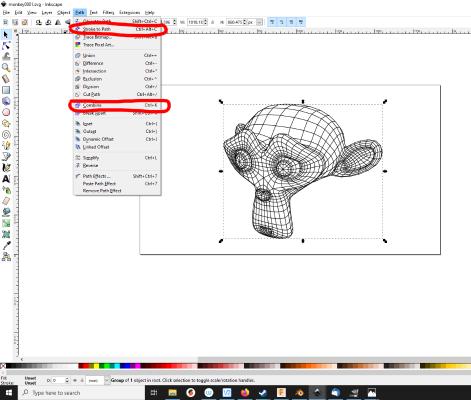
Task: Select the Spray objects tool
Action: (x=6, y=190)
